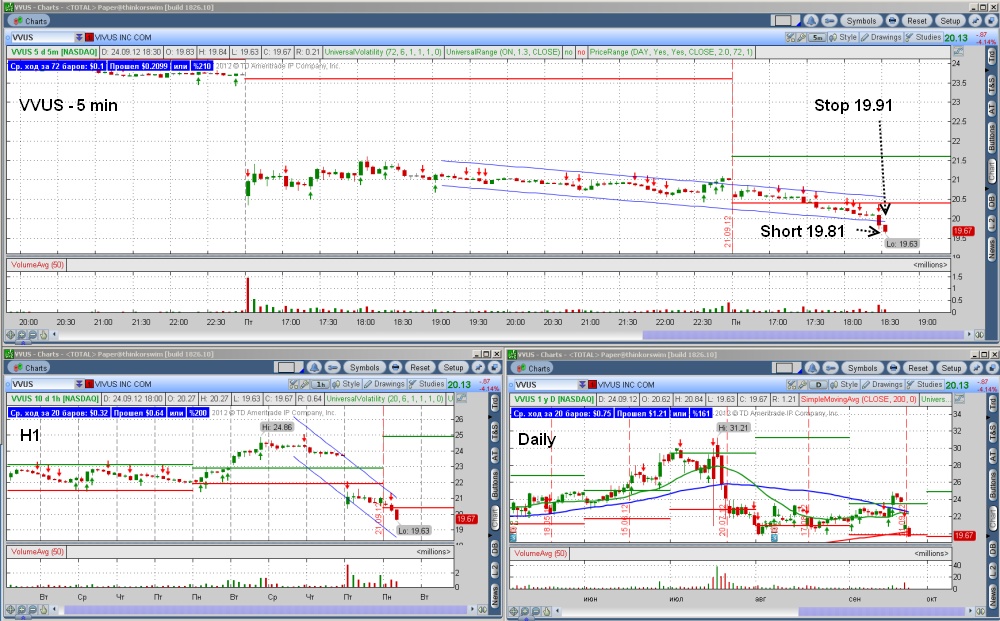Toggle News side panel in H1 chart

point(494,594)
